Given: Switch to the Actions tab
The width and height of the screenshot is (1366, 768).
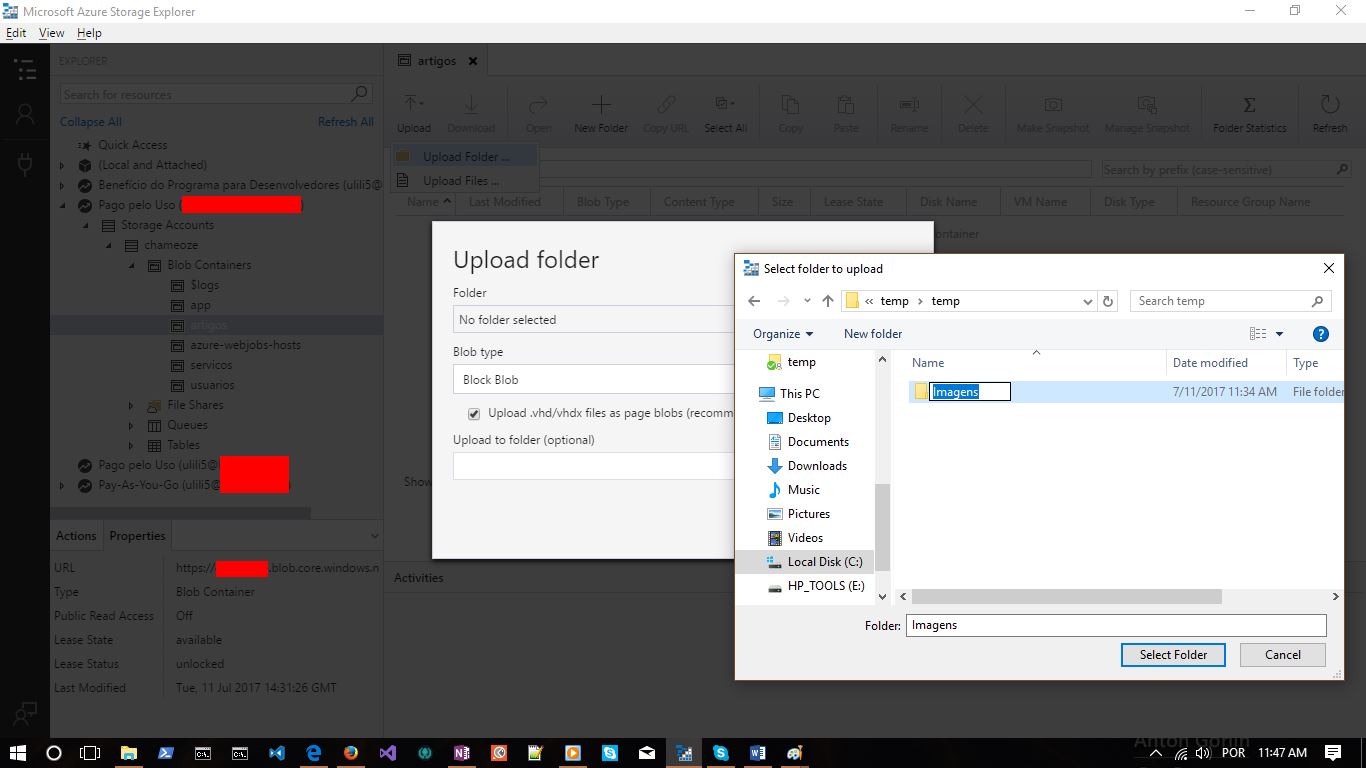Looking at the screenshot, I should (x=76, y=536).
